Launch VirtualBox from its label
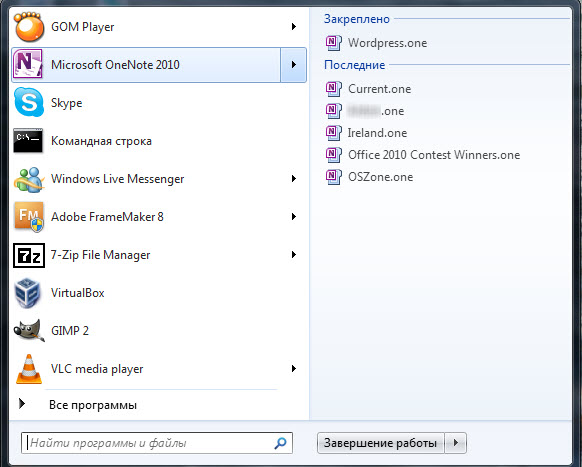The image size is (582, 467). (x=78, y=293)
